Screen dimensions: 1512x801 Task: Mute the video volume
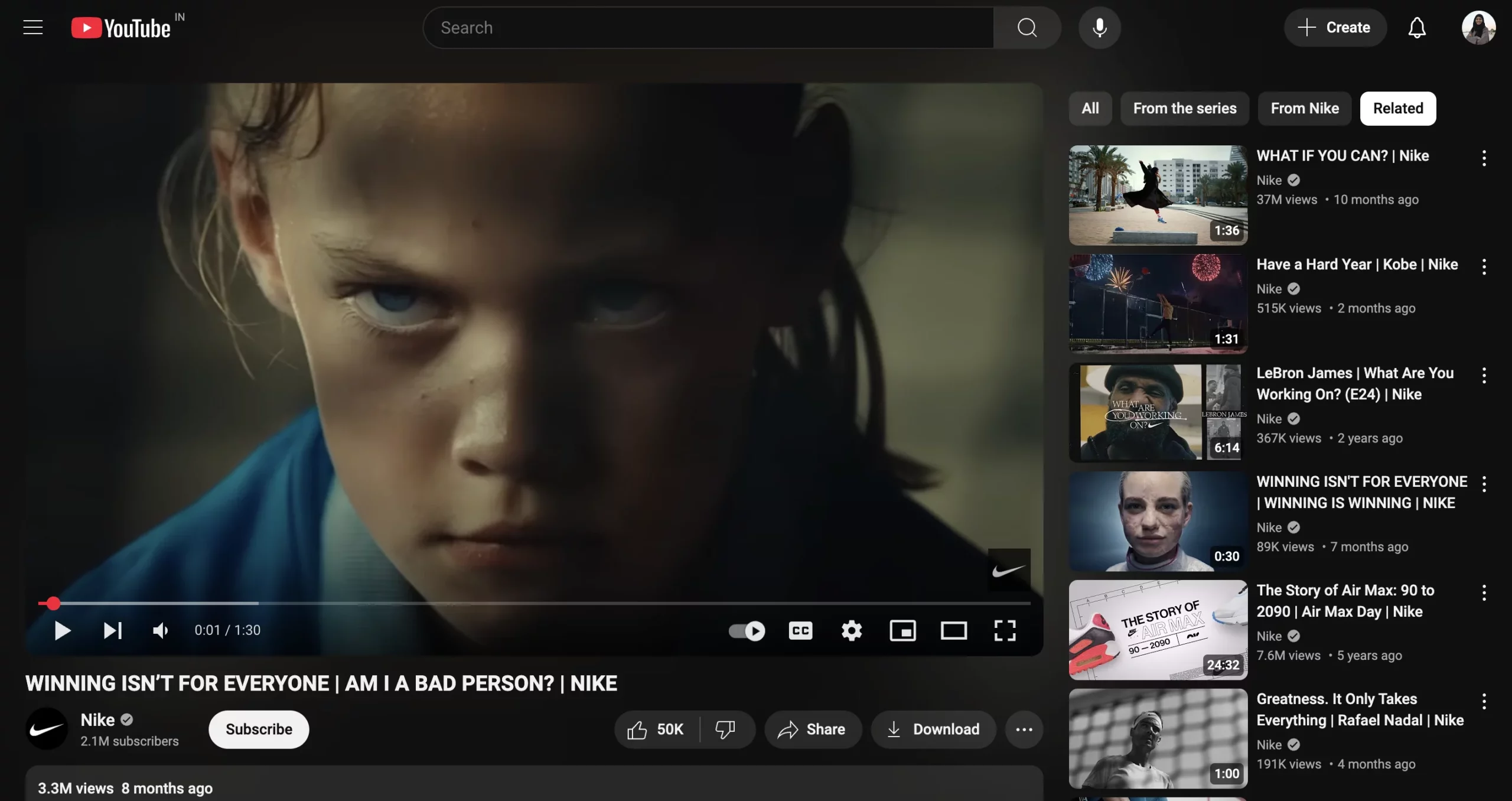pos(160,630)
